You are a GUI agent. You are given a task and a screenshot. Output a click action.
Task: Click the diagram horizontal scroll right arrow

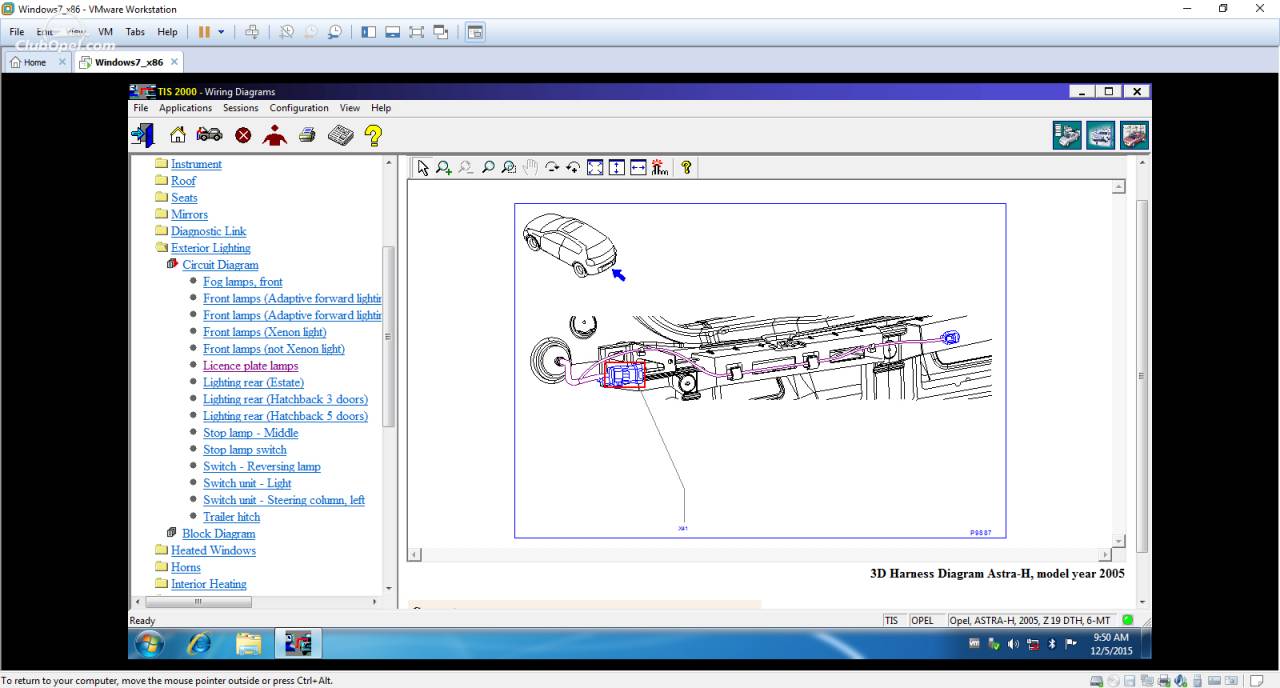coord(1105,554)
